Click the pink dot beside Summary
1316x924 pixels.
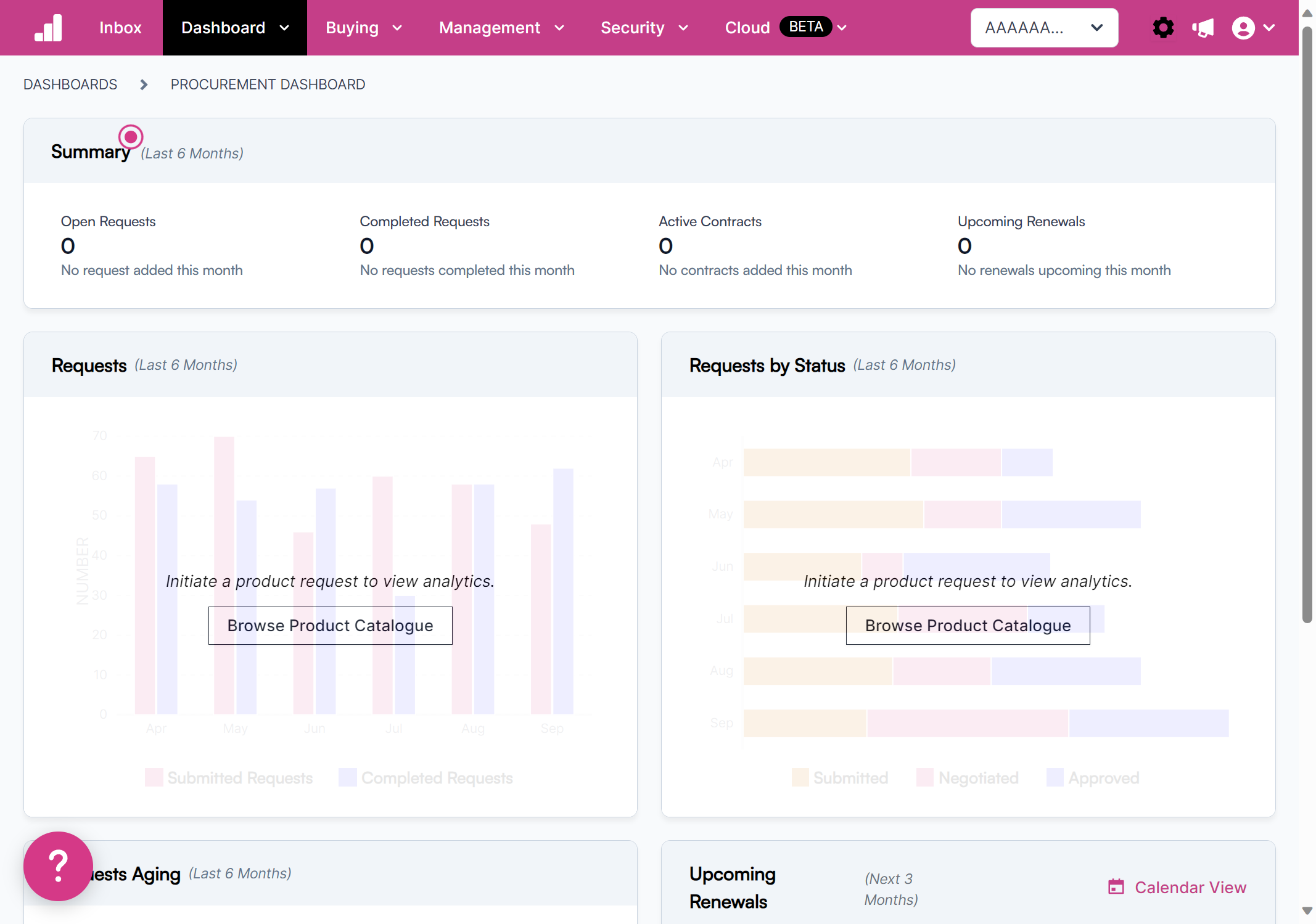(x=130, y=137)
